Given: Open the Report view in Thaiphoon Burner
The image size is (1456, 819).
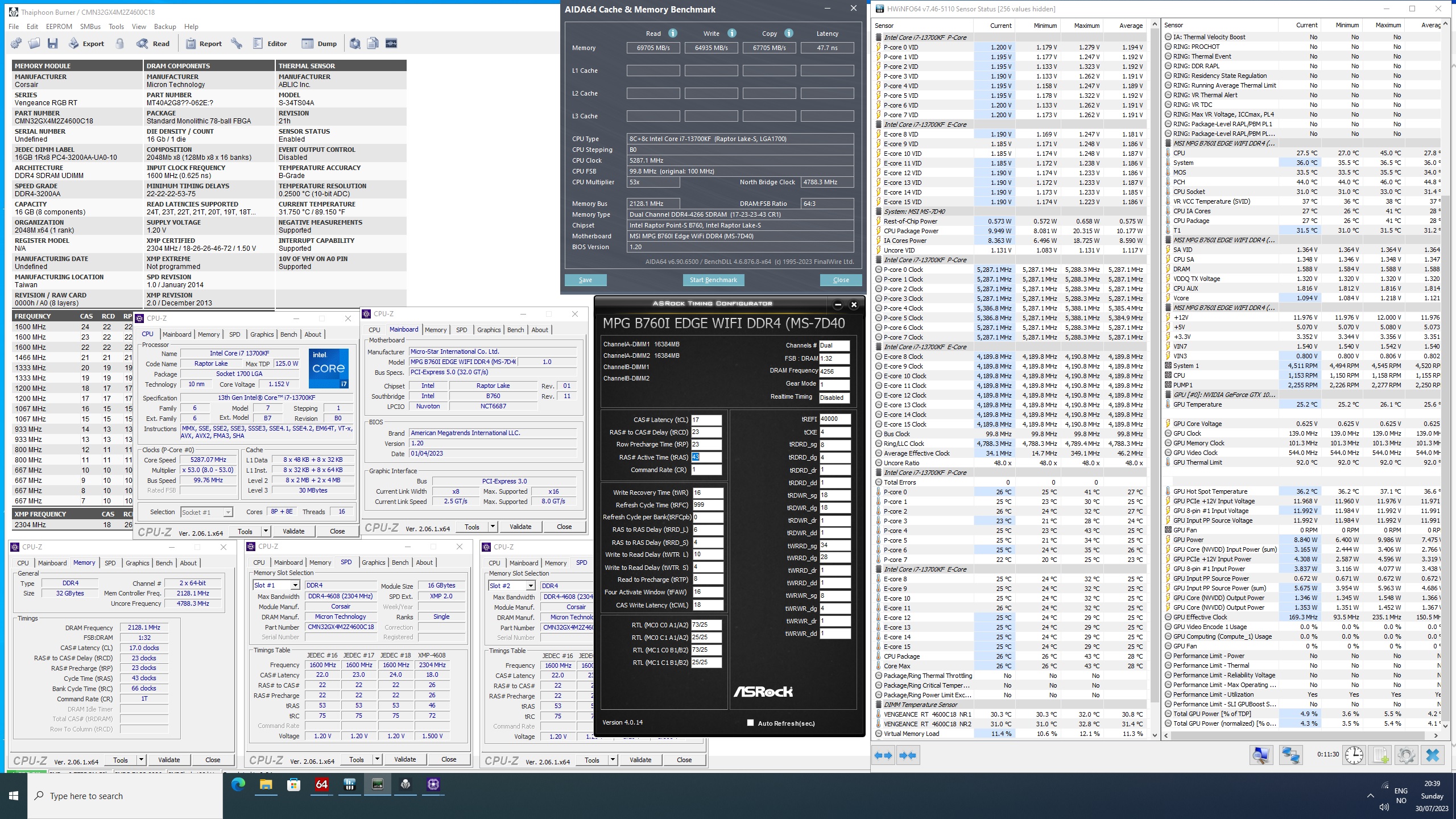Looking at the screenshot, I should pos(204,43).
